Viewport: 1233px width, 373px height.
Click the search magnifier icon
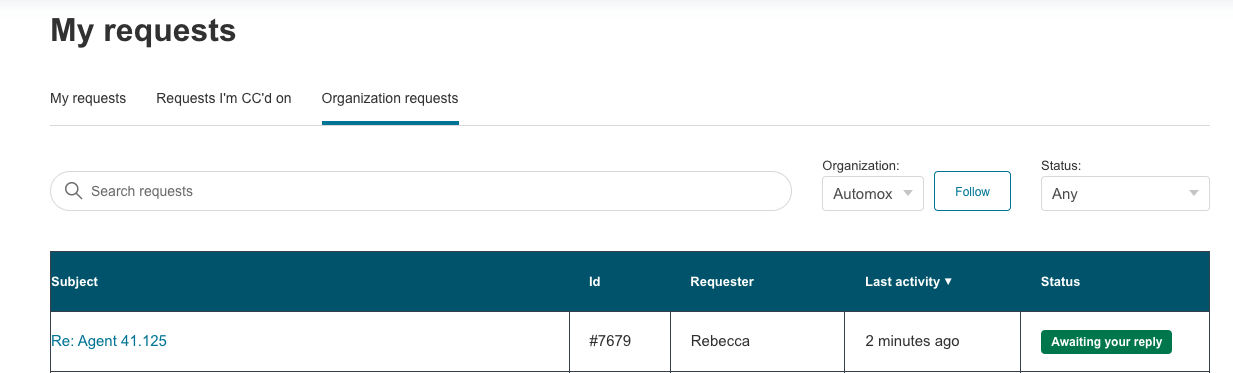[73, 191]
